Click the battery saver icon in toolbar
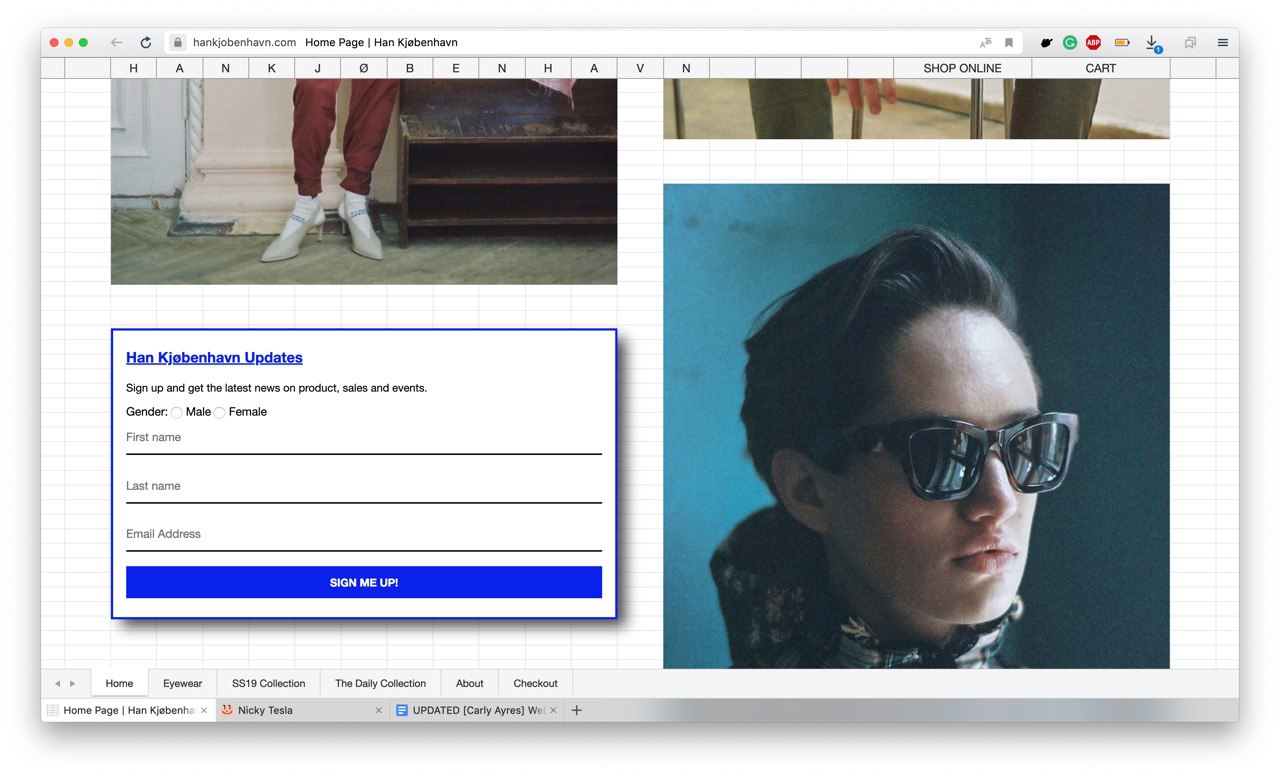The image size is (1280, 776). [x=1122, y=43]
